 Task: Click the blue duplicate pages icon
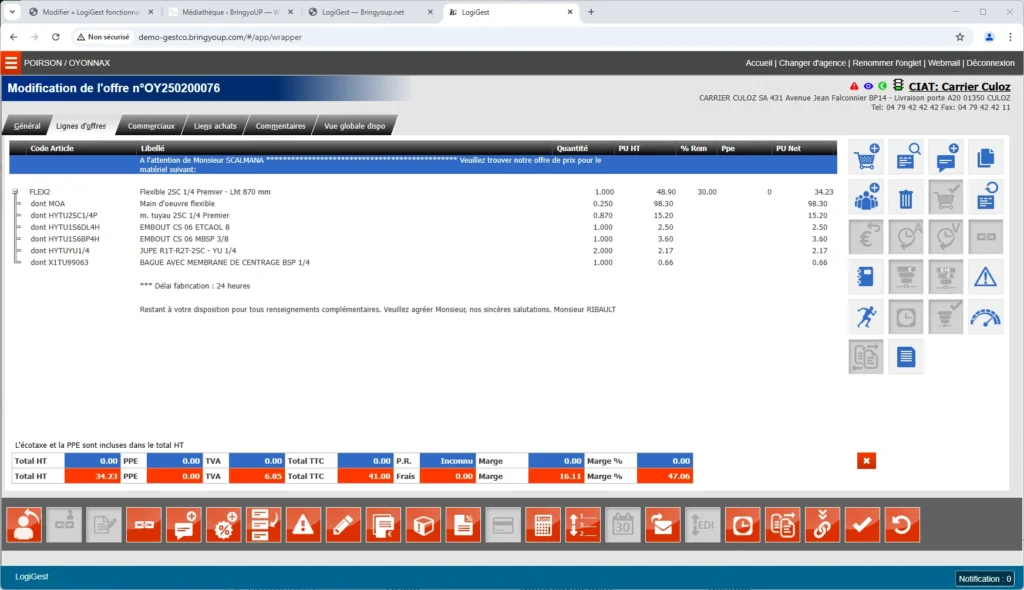985,157
